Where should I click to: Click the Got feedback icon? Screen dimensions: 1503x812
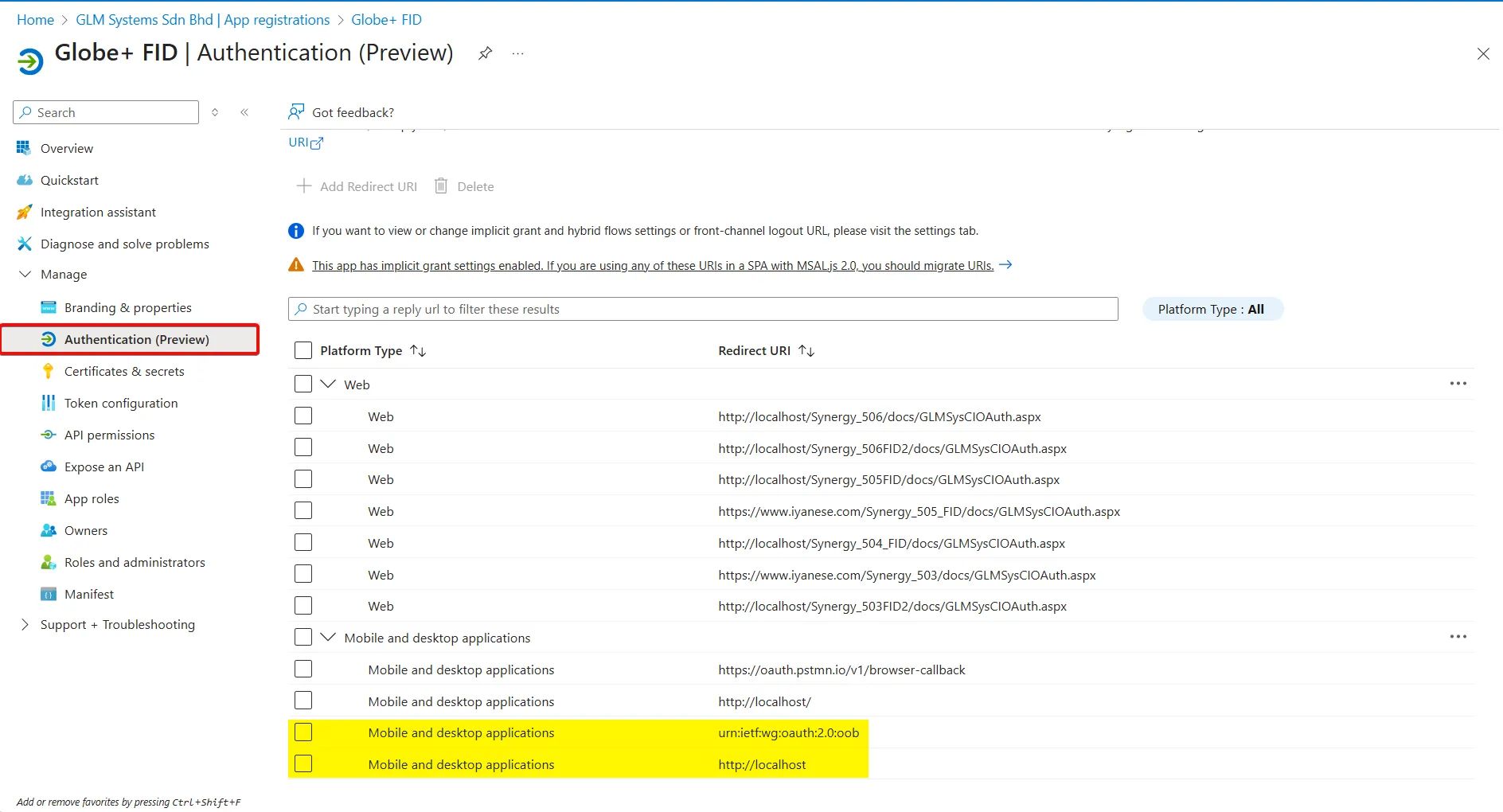coord(296,112)
